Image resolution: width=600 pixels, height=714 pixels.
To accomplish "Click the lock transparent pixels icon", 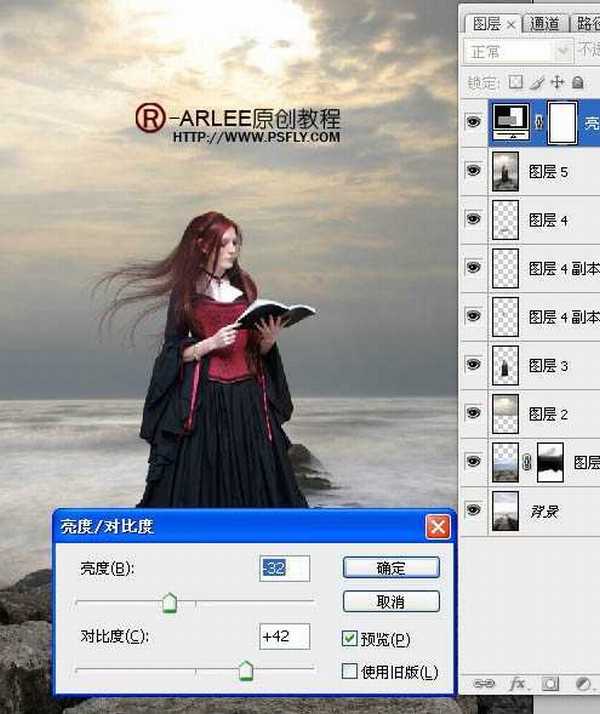I will 517,81.
